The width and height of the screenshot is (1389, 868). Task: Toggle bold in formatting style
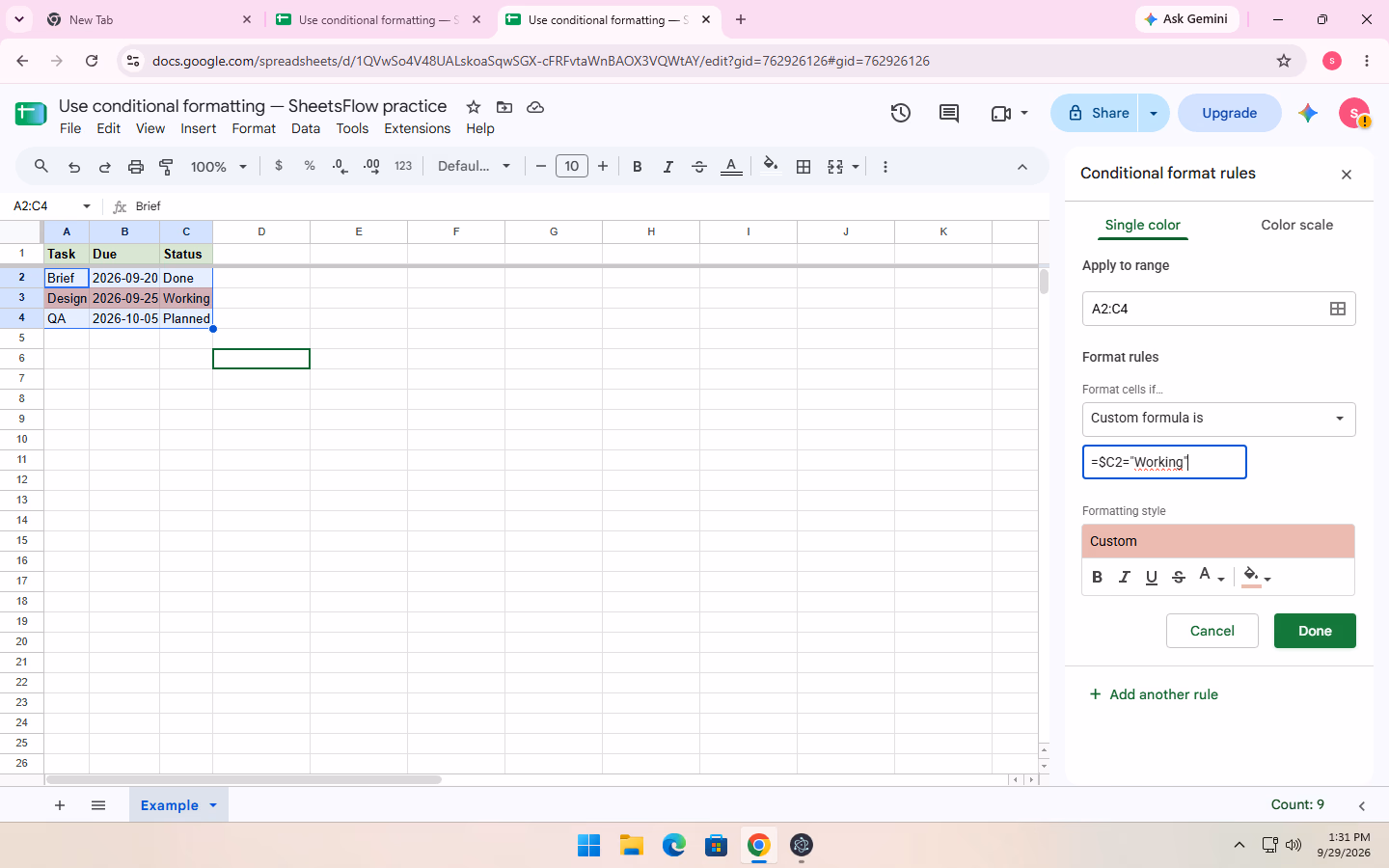[x=1097, y=577]
